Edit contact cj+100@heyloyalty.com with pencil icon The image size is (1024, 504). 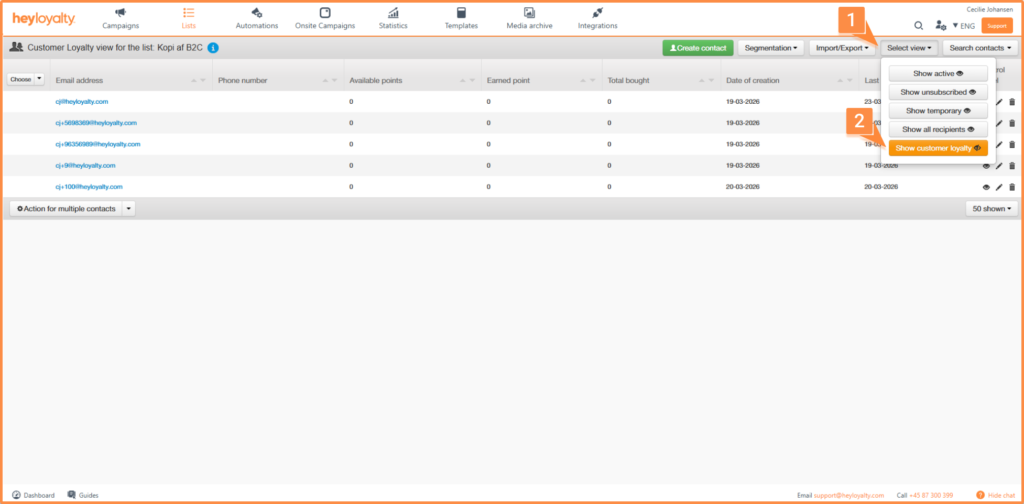click(x=999, y=187)
